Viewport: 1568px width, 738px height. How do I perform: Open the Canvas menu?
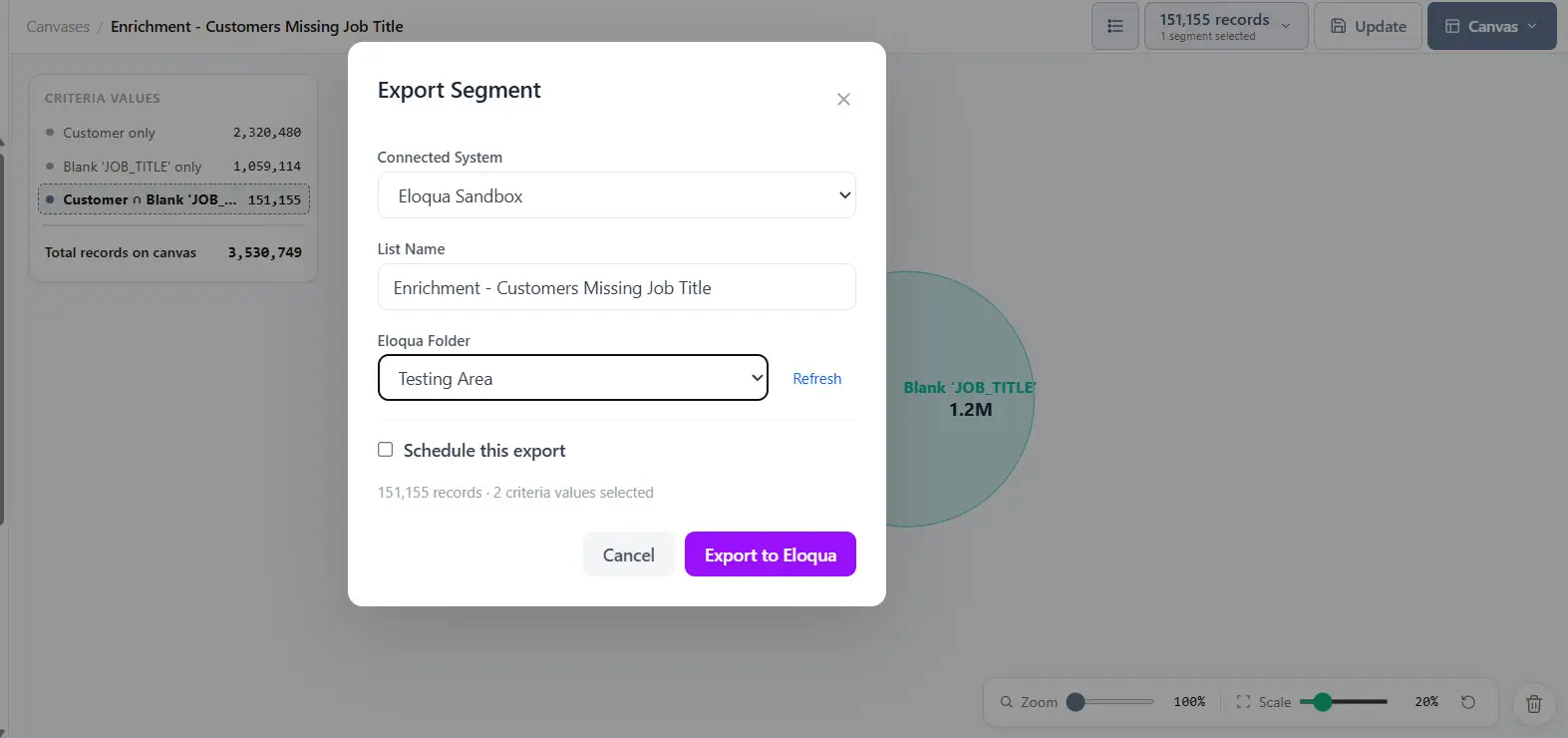1491,26
